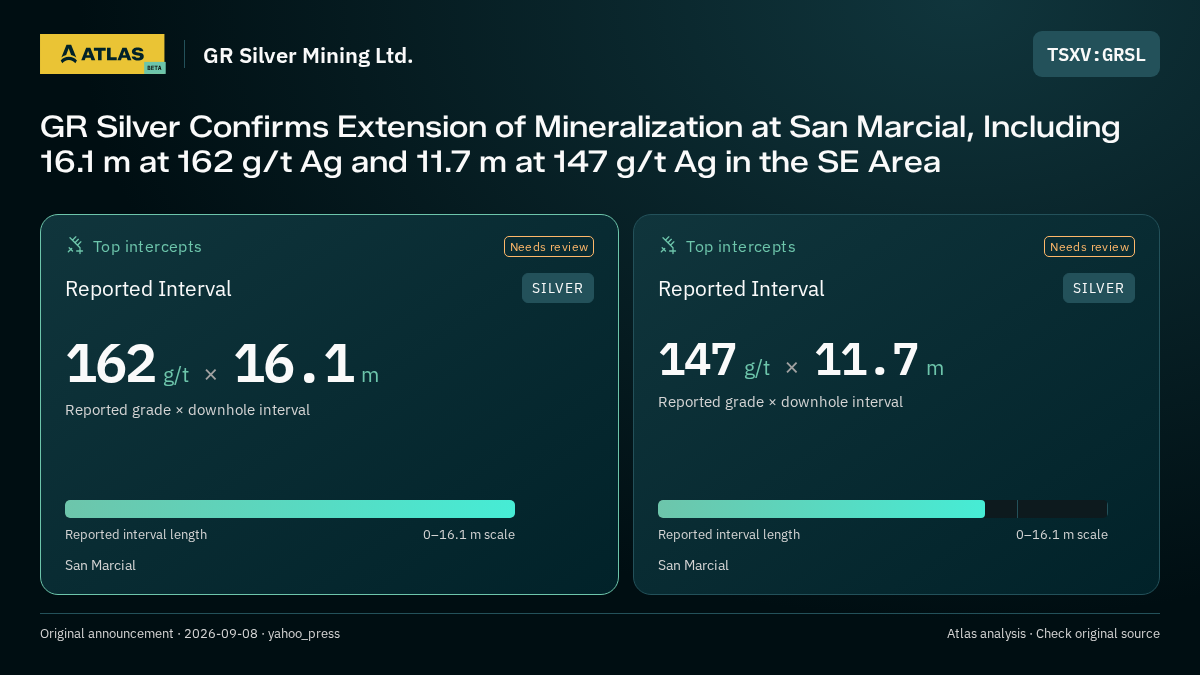Click the Top intercepts label in the 147 g/t card
This screenshot has height=675, width=1200.
[x=740, y=246]
